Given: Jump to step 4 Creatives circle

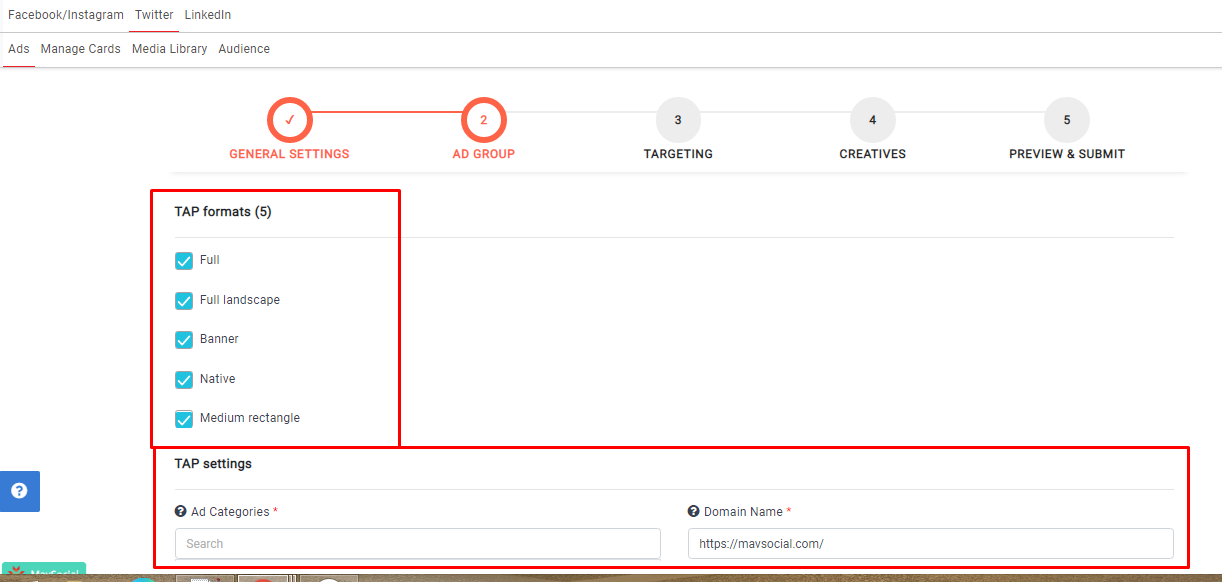Looking at the screenshot, I should [872, 120].
